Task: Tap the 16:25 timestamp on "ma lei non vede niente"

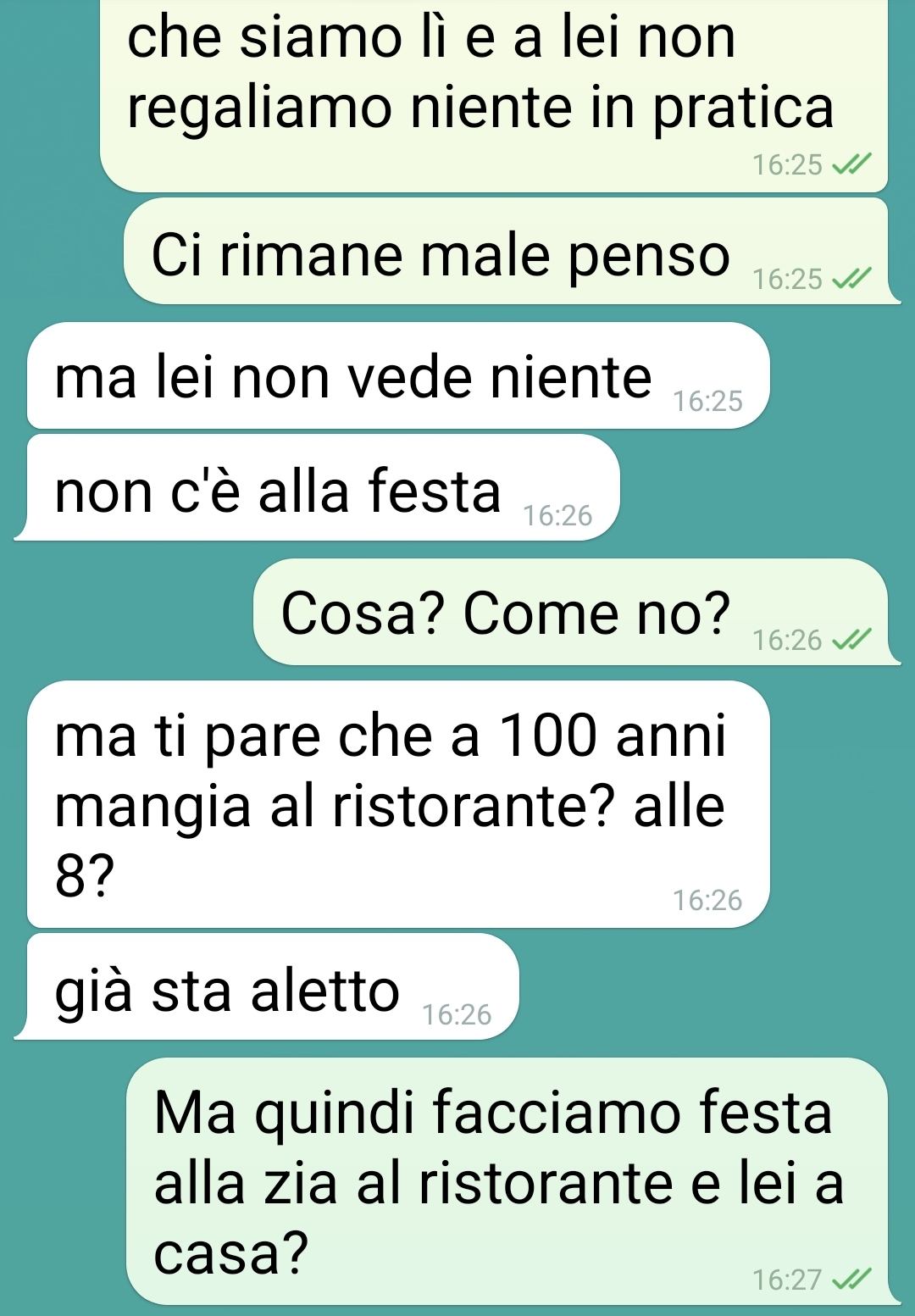Action: click(x=707, y=401)
